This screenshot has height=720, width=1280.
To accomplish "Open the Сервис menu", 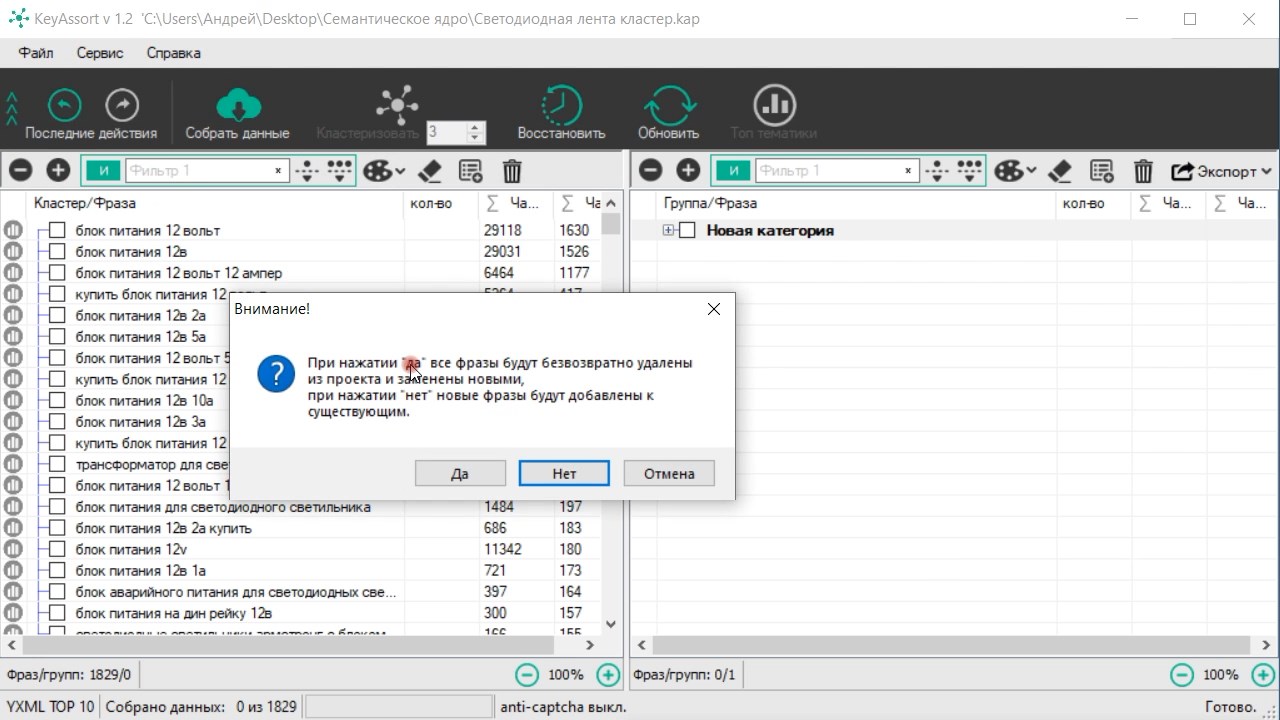I will (100, 53).
